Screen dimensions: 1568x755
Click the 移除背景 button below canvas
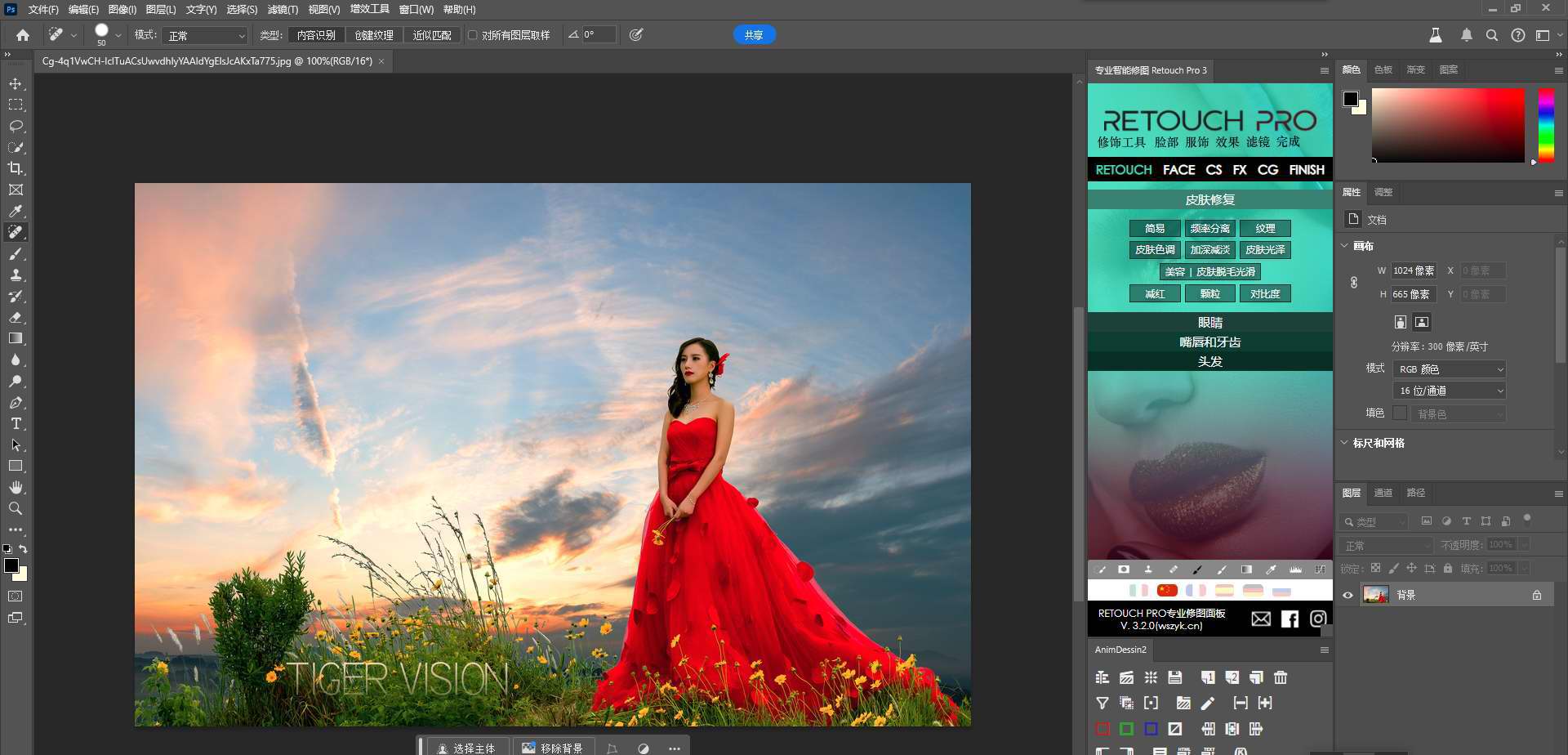(x=553, y=748)
